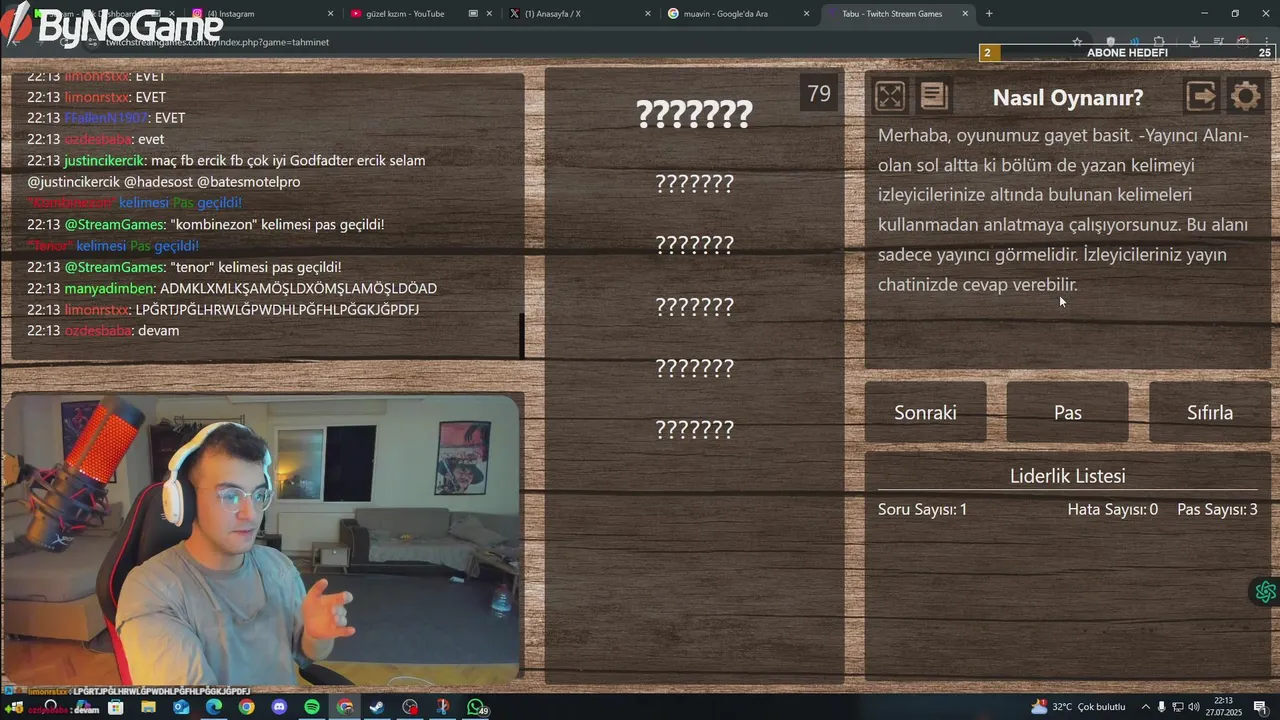Click the exit/logout arrow icon near settings

coord(1201,96)
